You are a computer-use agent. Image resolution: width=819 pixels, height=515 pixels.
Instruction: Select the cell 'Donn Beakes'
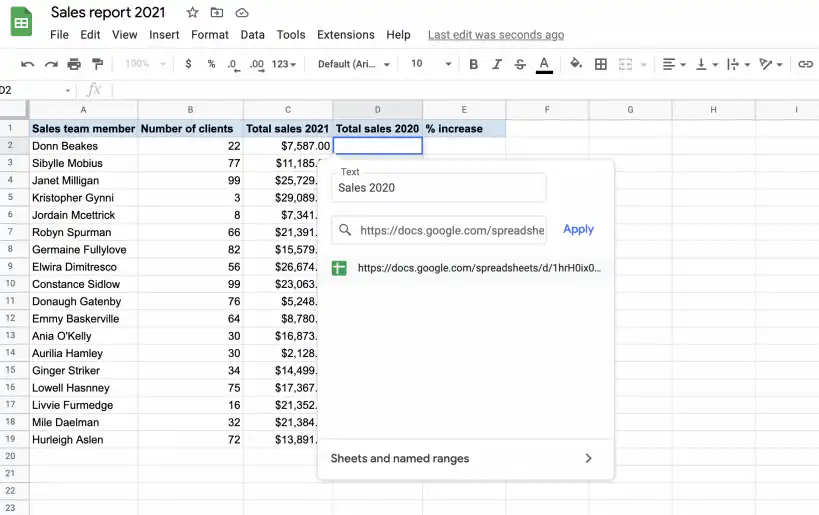click(83, 146)
